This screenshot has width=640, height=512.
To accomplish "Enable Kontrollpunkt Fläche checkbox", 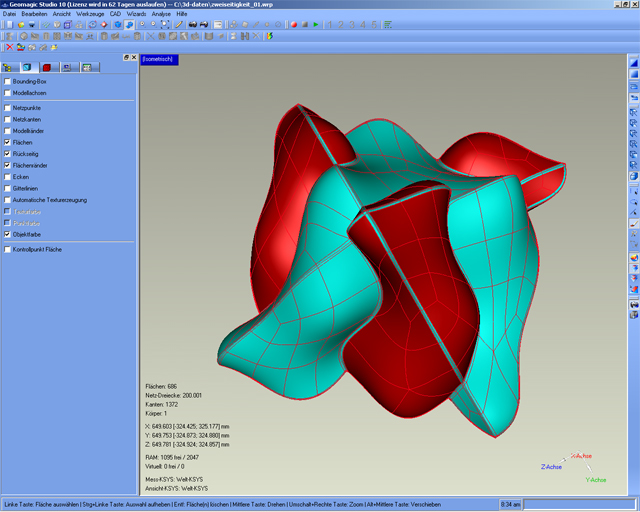I will (7, 249).
